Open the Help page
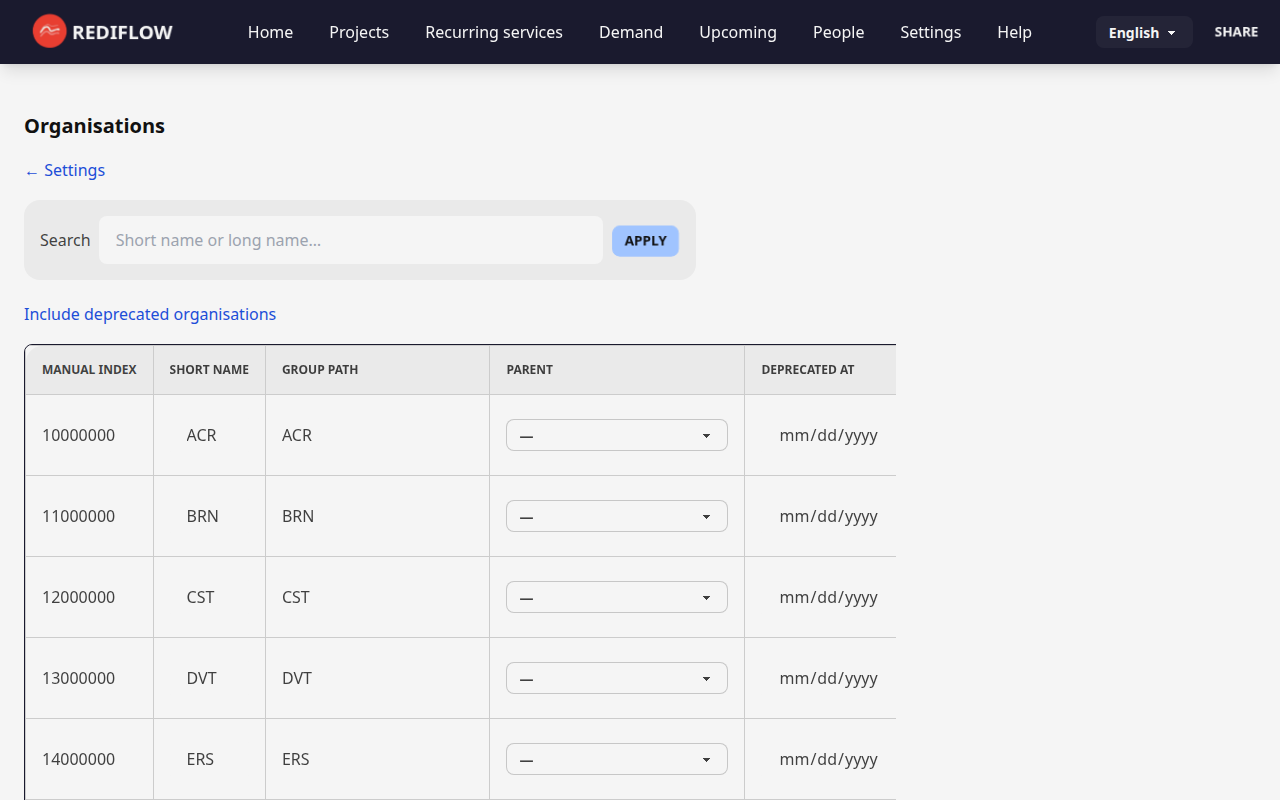 1014,32
